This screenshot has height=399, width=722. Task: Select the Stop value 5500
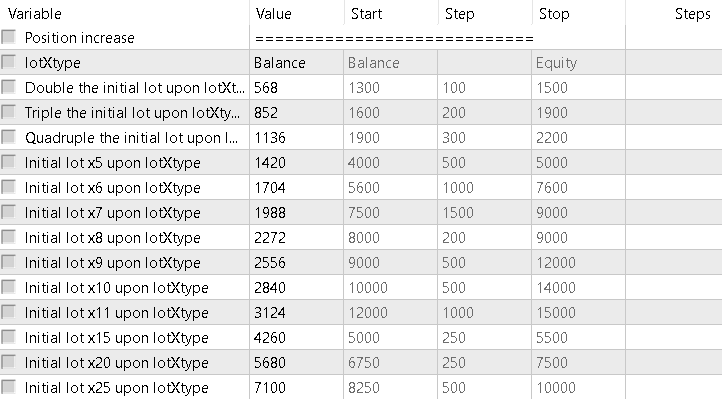point(578,337)
